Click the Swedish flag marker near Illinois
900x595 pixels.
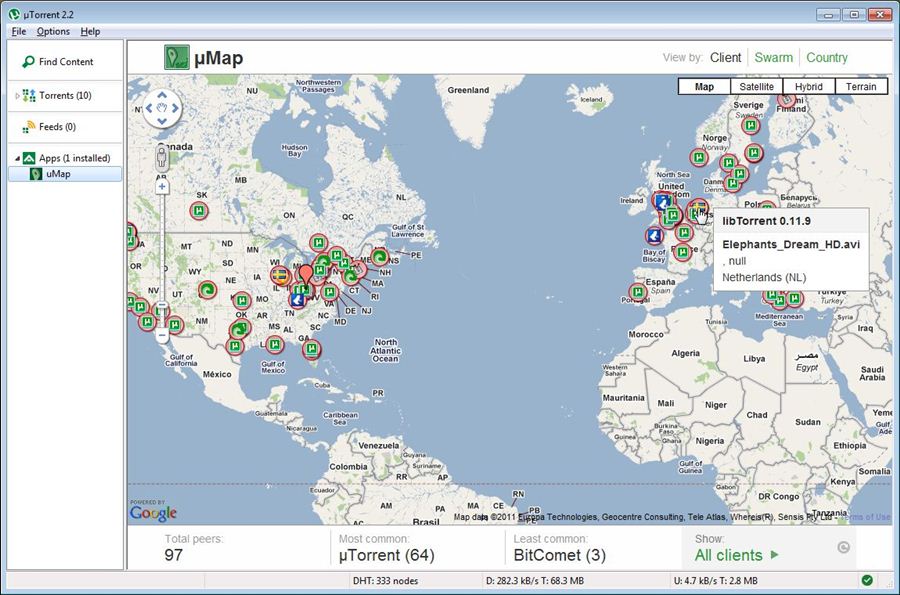click(280, 276)
